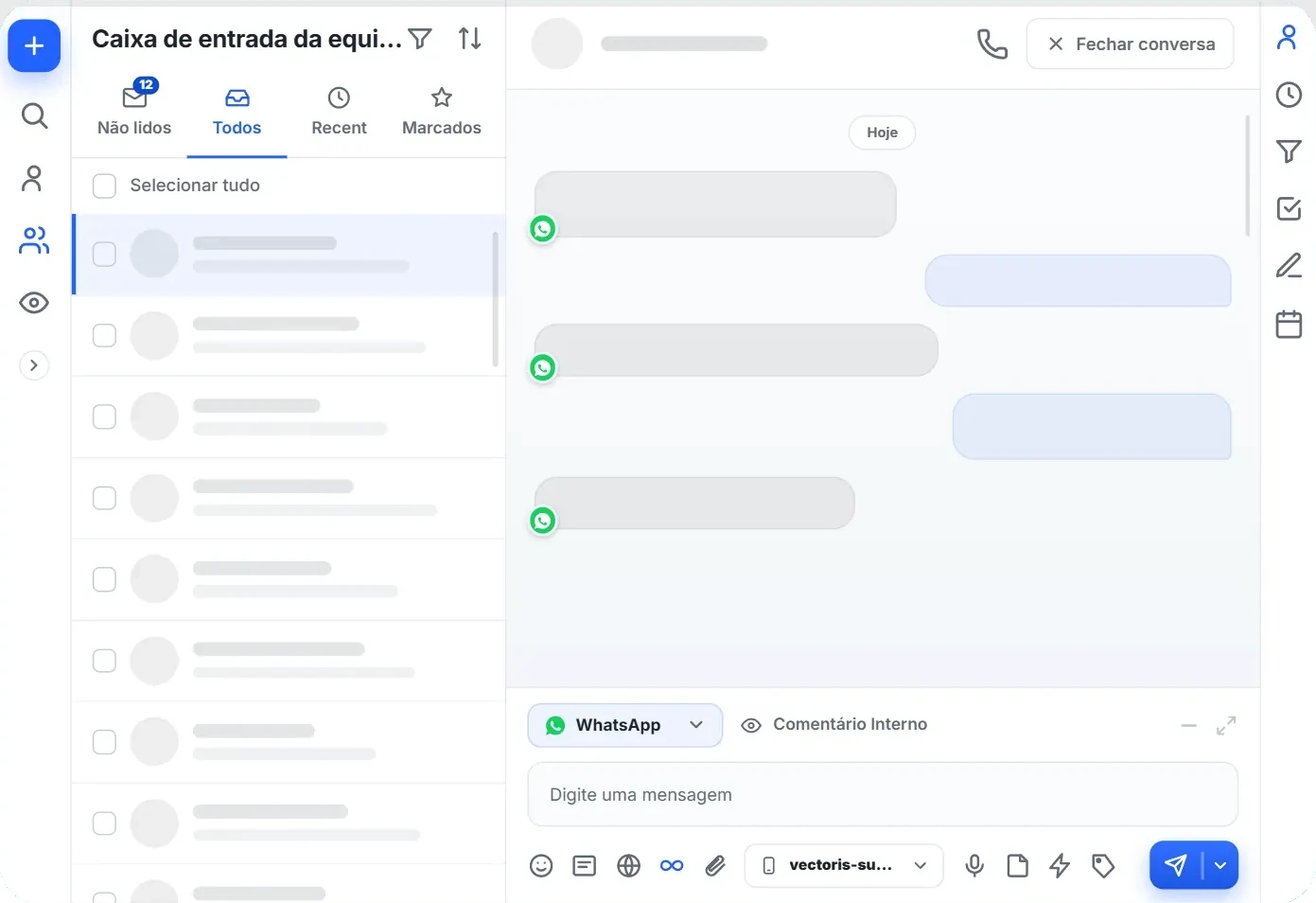Minimize the message composer

click(1189, 726)
